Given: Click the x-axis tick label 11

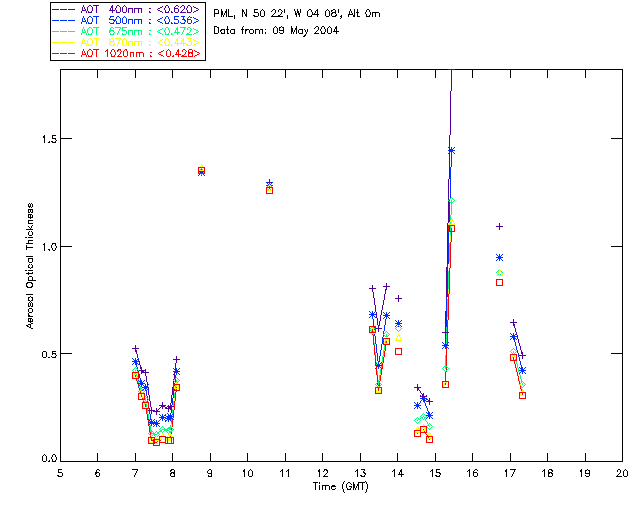Looking at the screenshot, I should [x=285, y=473].
